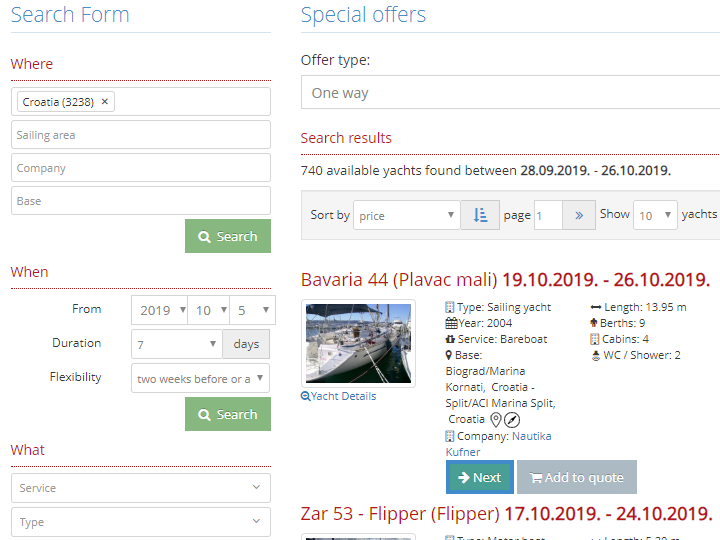Open Bavaria 44 yacht thumbnail image
The width and height of the screenshot is (720, 540).
[358, 344]
